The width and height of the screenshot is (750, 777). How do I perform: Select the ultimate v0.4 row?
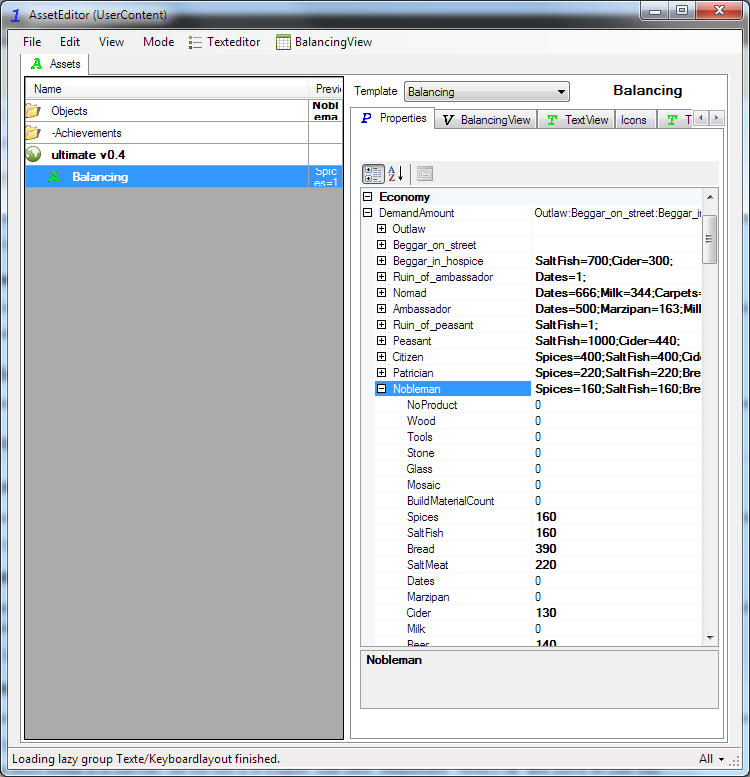(184, 155)
